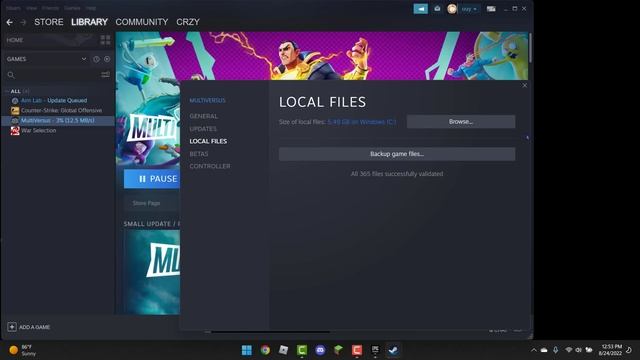640x360 pixels.
Task: Click the user avatar picture
Action: (x=452, y=9)
